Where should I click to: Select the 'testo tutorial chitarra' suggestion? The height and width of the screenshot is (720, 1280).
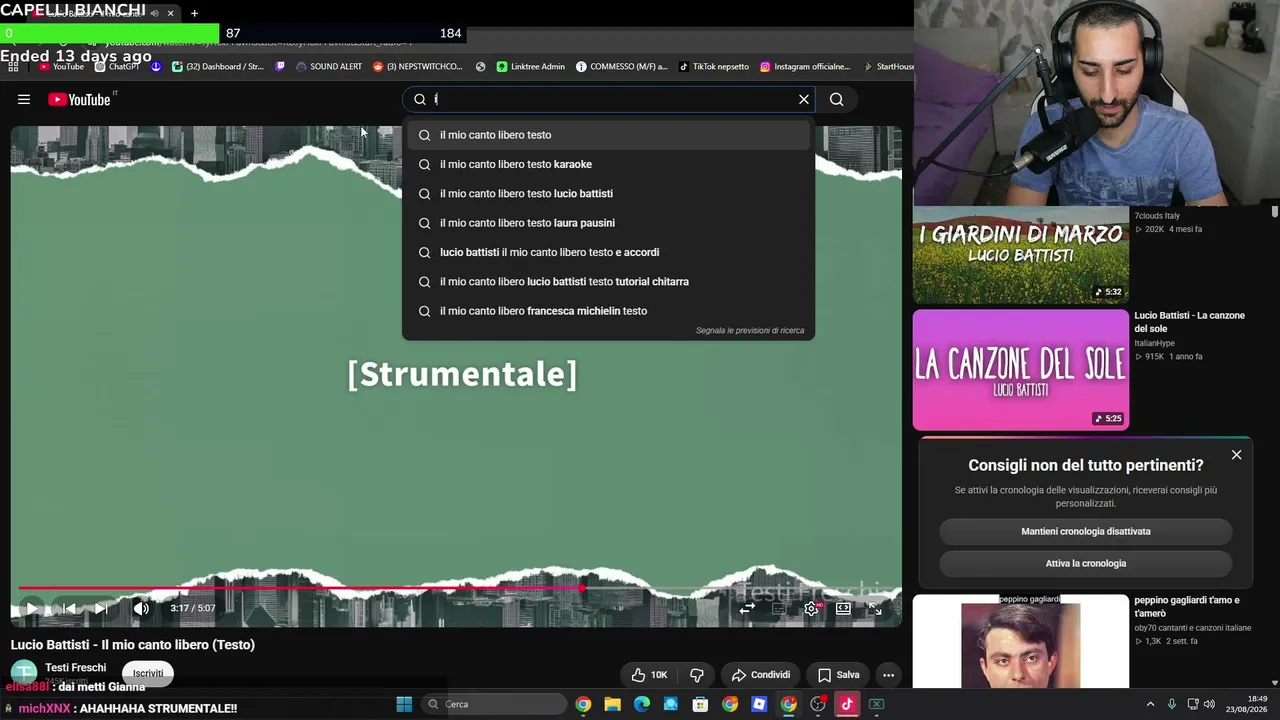608,281
